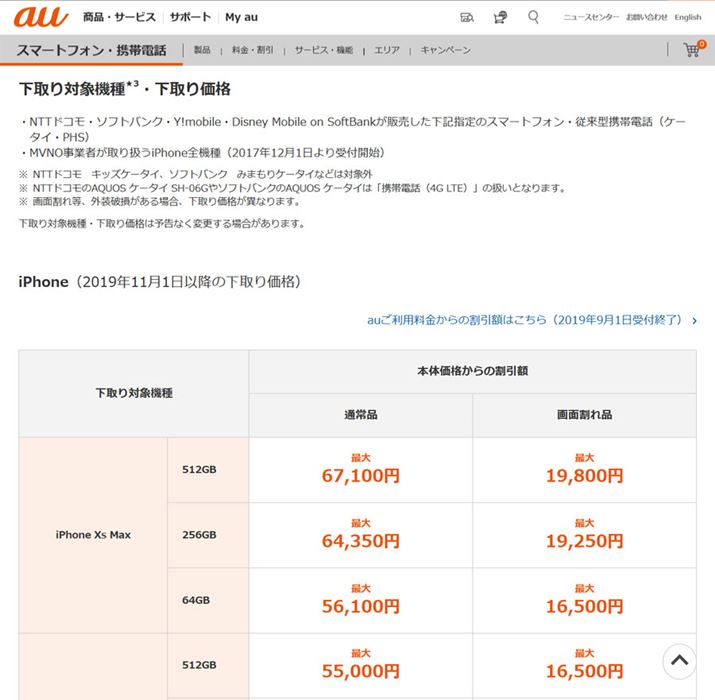Click the 67,100円 price cell
The height and width of the screenshot is (700, 715).
pyautogui.click(x=361, y=470)
